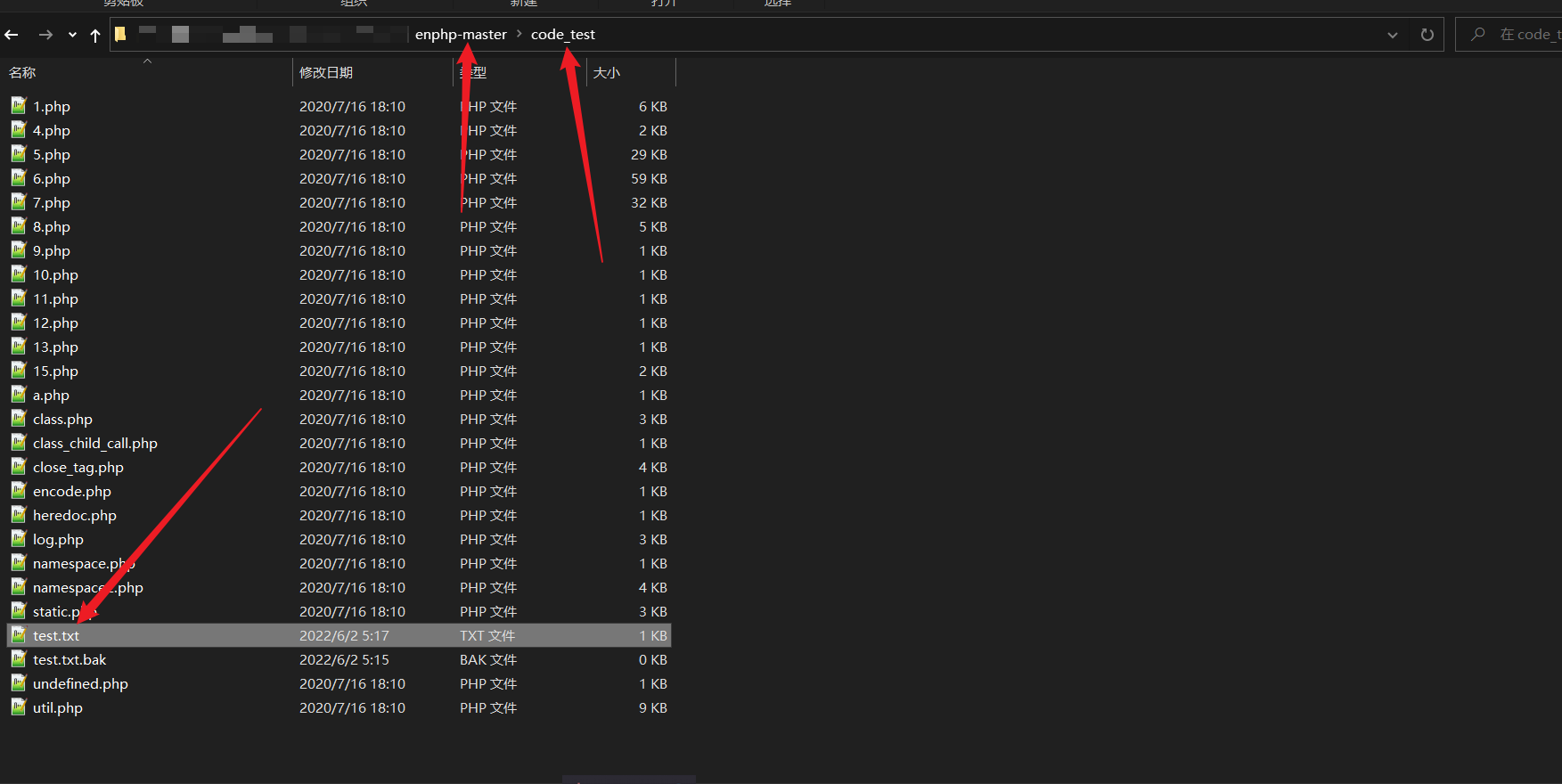This screenshot has width=1562, height=784.
Task: Click the 32 KB size cell
Action: 650,203
